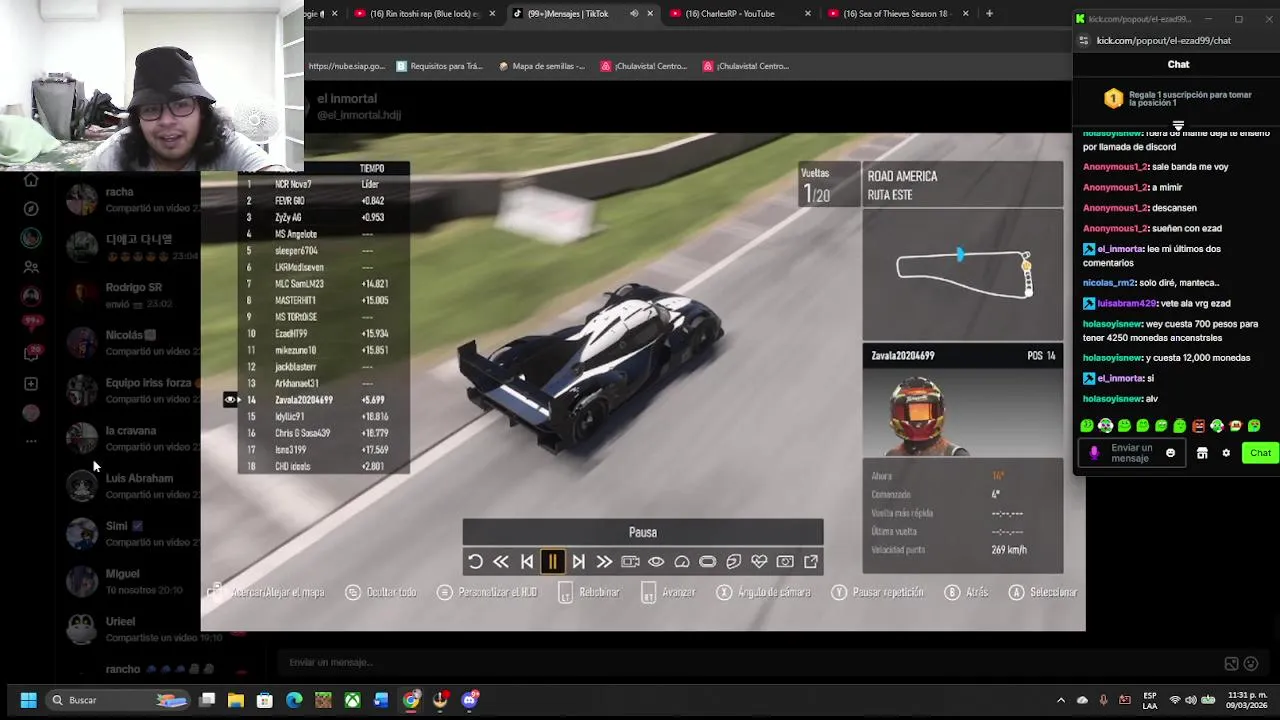Open photo mode camera icon in replay bar
The width and height of the screenshot is (1280, 720).
click(785, 562)
